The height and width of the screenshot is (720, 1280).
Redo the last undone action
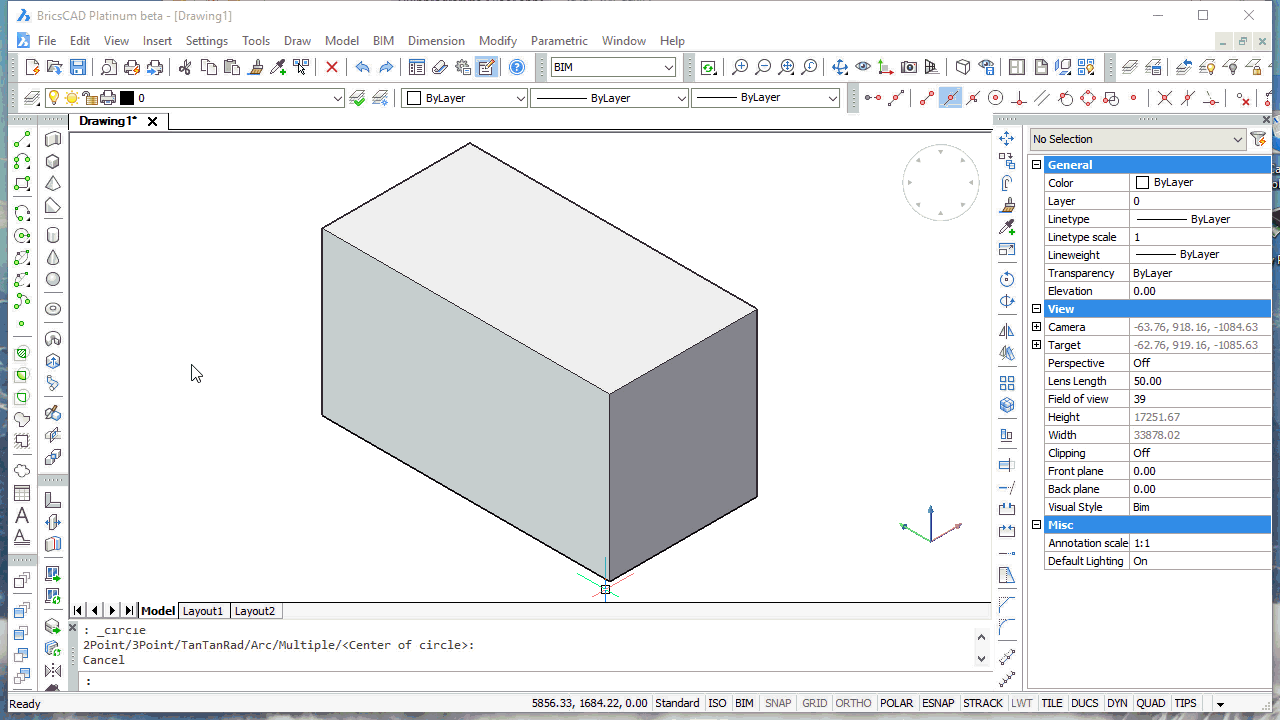[x=386, y=67]
